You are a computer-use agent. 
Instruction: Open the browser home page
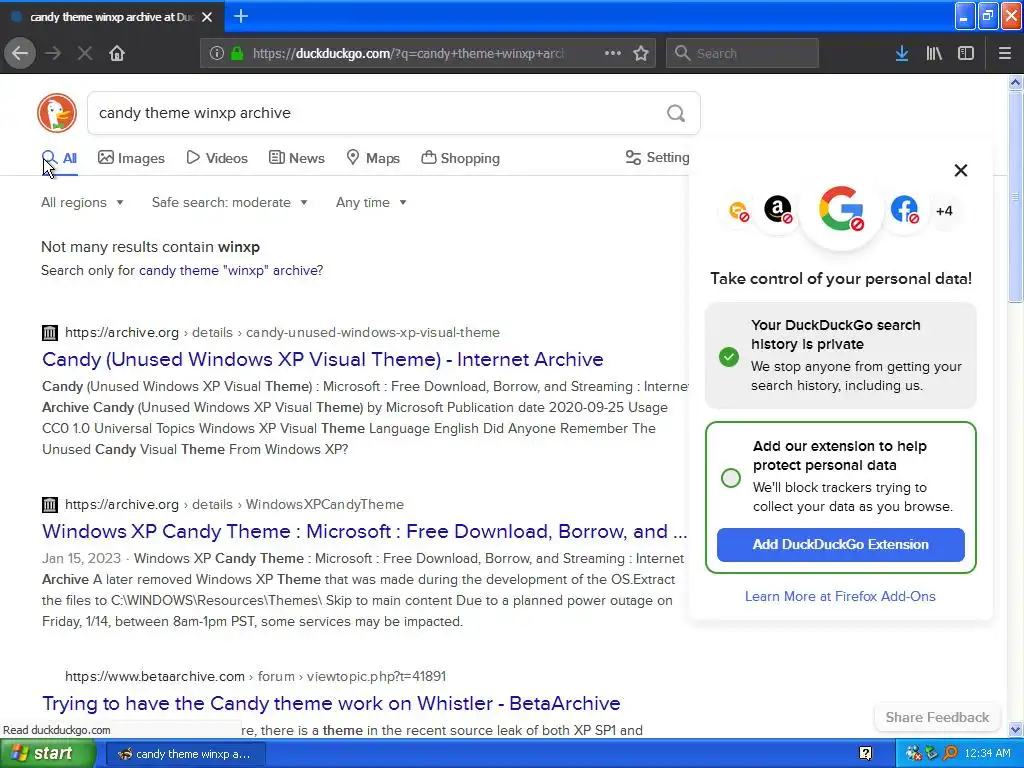tap(117, 54)
